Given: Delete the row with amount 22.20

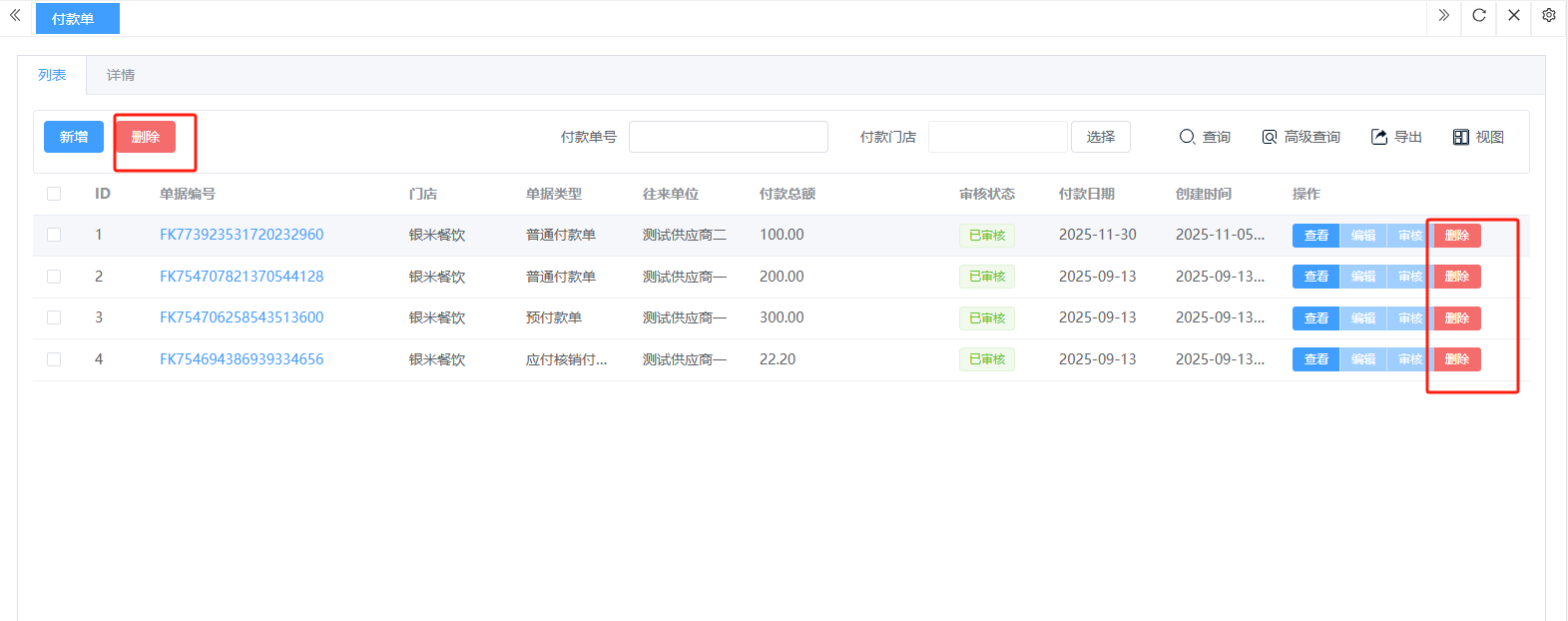Looking at the screenshot, I should [x=1457, y=359].
